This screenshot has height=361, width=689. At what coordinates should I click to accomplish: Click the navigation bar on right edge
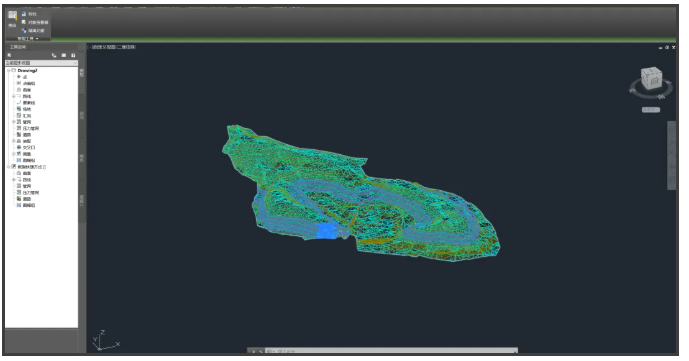point(671,155)
